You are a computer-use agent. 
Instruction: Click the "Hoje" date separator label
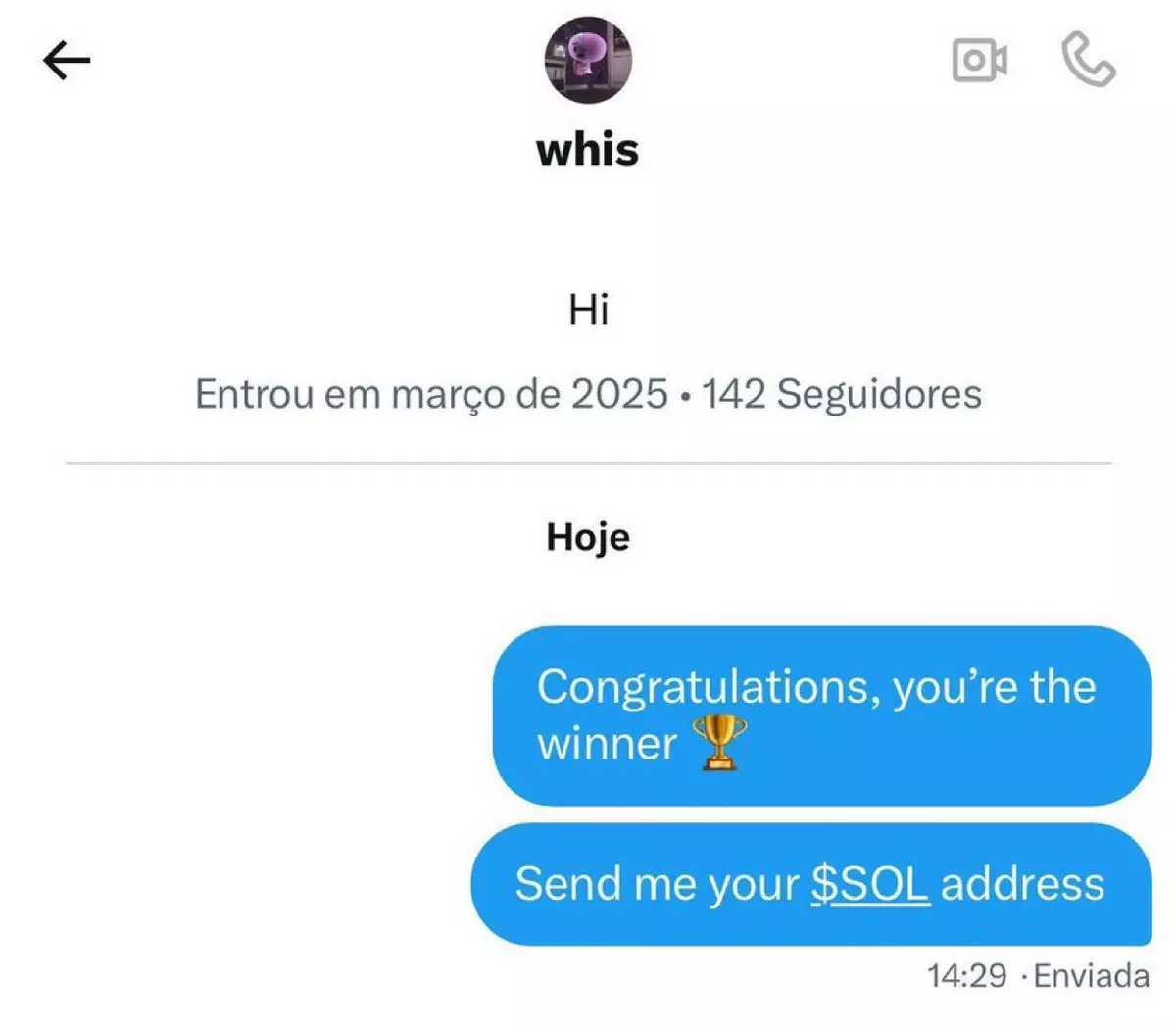(588, 537)
